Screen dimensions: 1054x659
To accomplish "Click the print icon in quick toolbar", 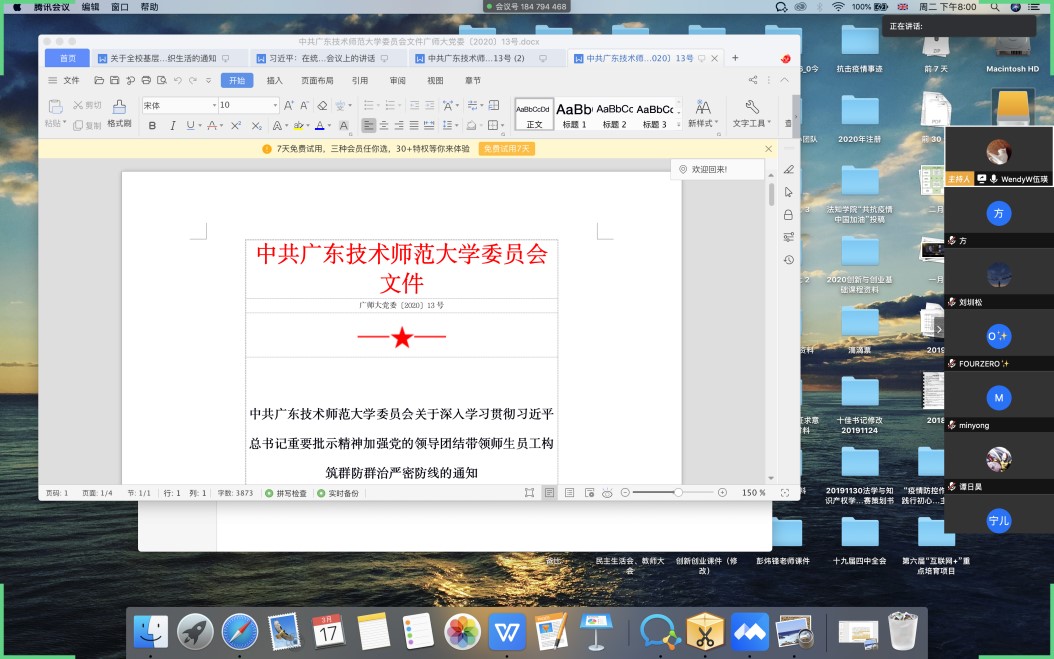I will pos(146,81).
